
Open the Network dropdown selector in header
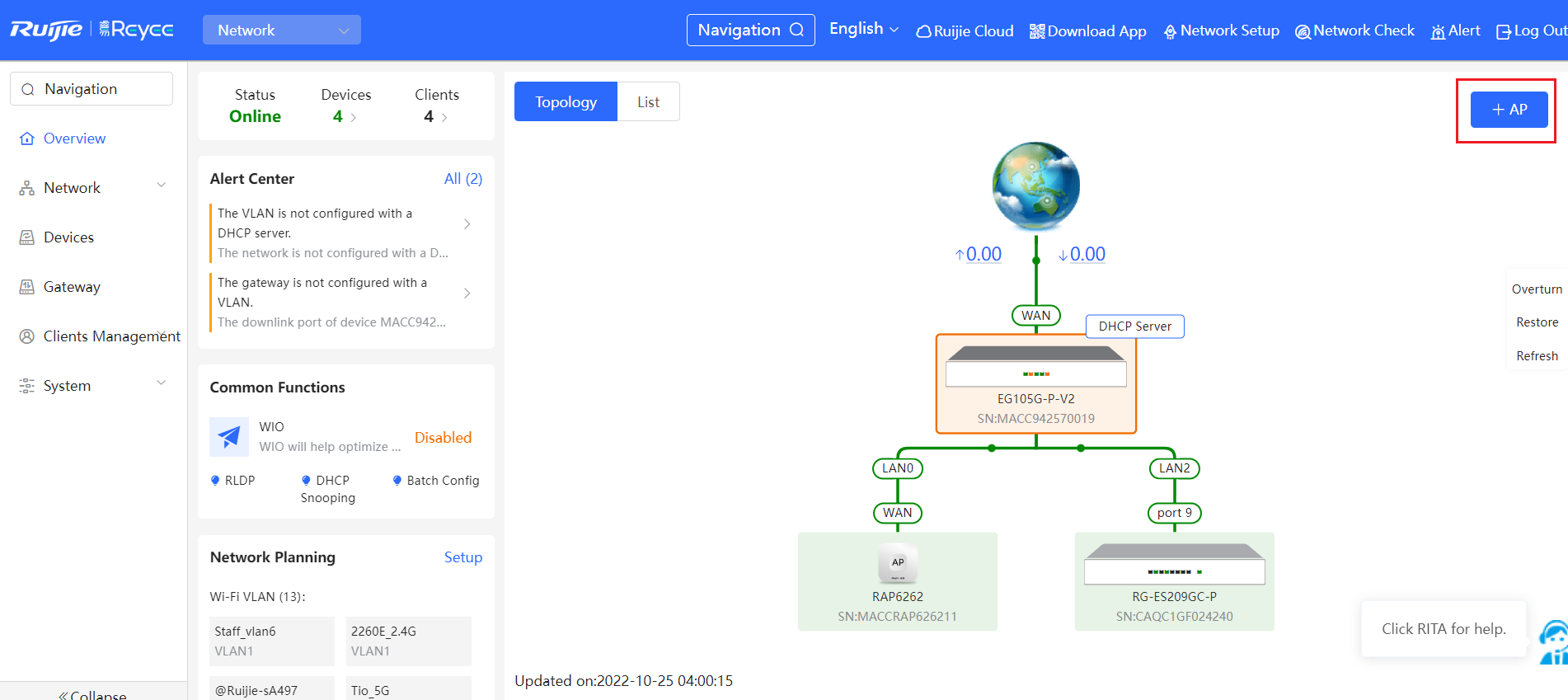(x=282, y=30)
